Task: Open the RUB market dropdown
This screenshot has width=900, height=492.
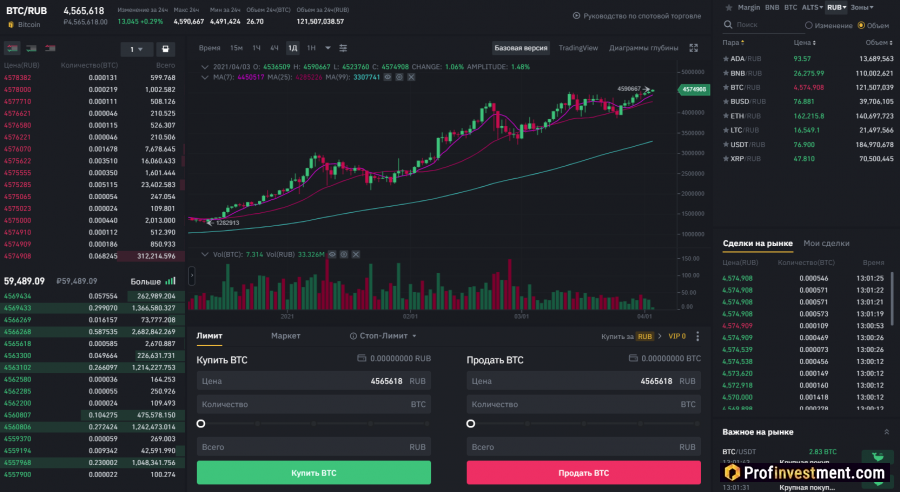Action: pos(836,7)
